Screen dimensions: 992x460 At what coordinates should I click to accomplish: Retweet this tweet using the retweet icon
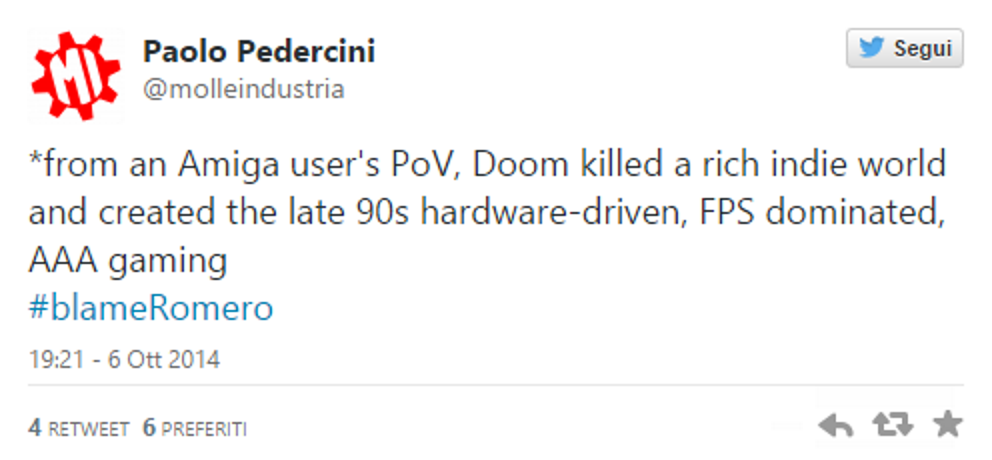[892, 426]
